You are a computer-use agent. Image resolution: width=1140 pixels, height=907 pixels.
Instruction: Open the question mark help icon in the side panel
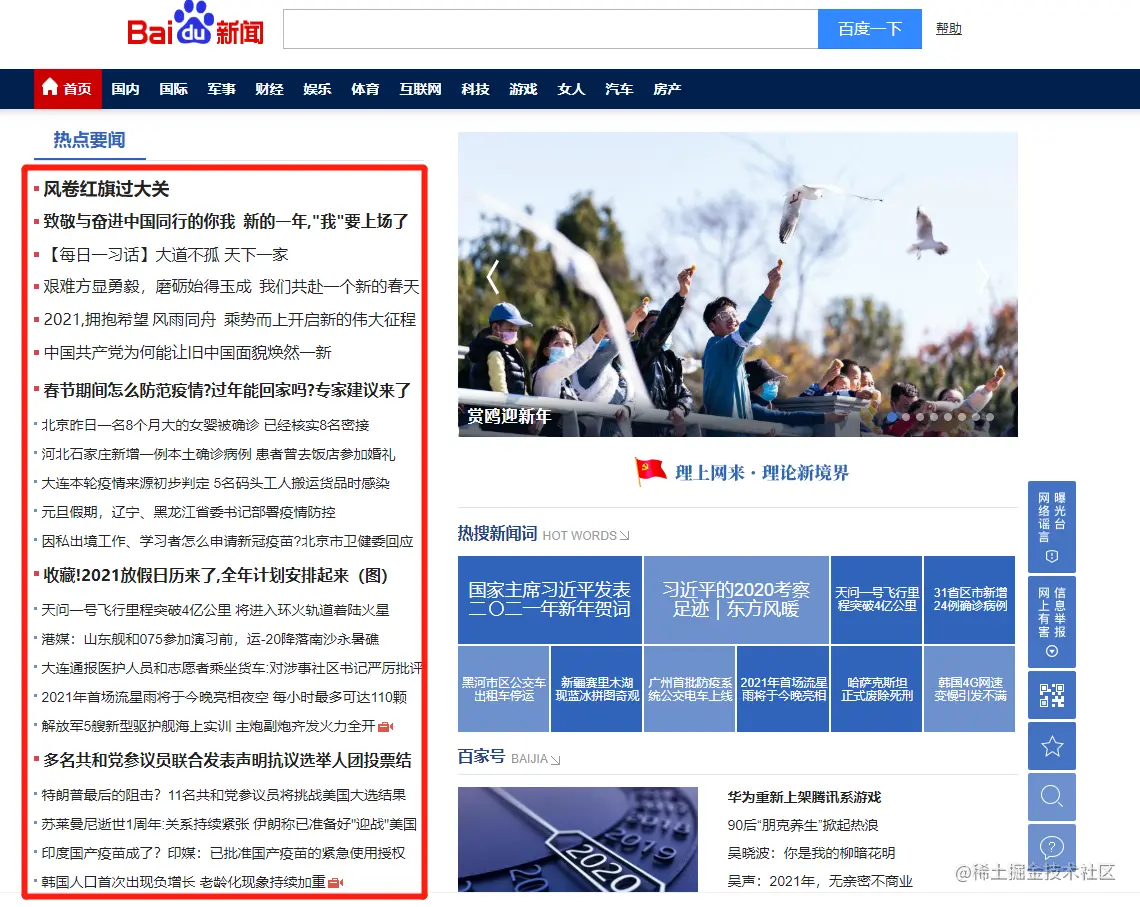point(1051,847)
